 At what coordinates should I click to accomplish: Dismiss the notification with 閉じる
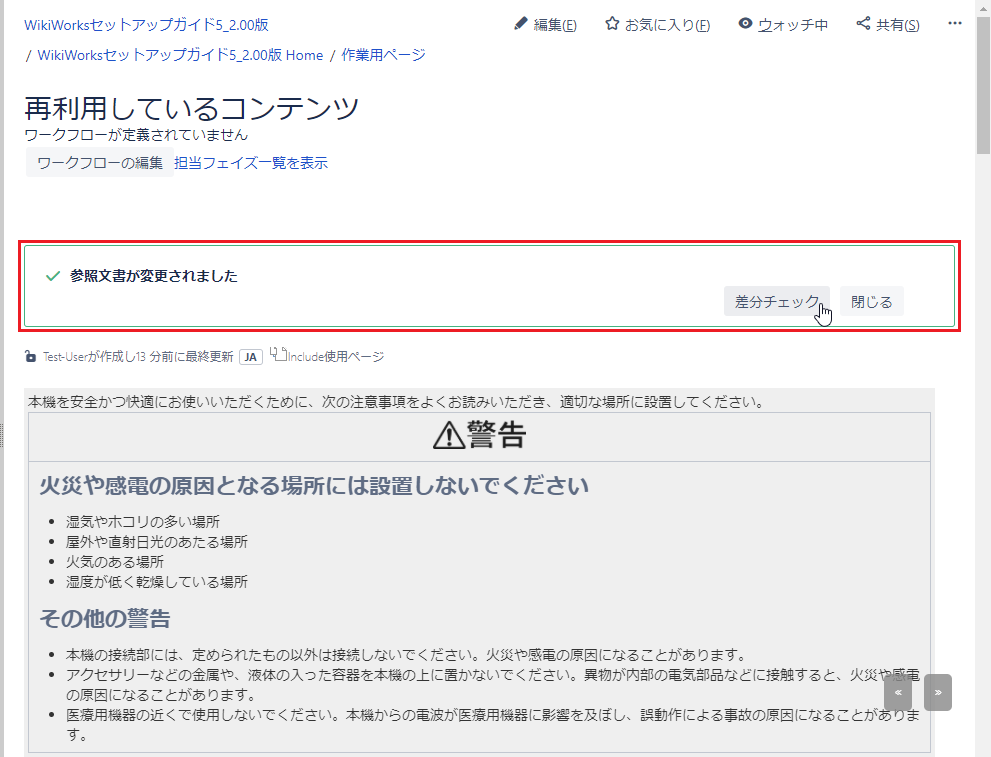pyautogui.click(x=871, y=301)
